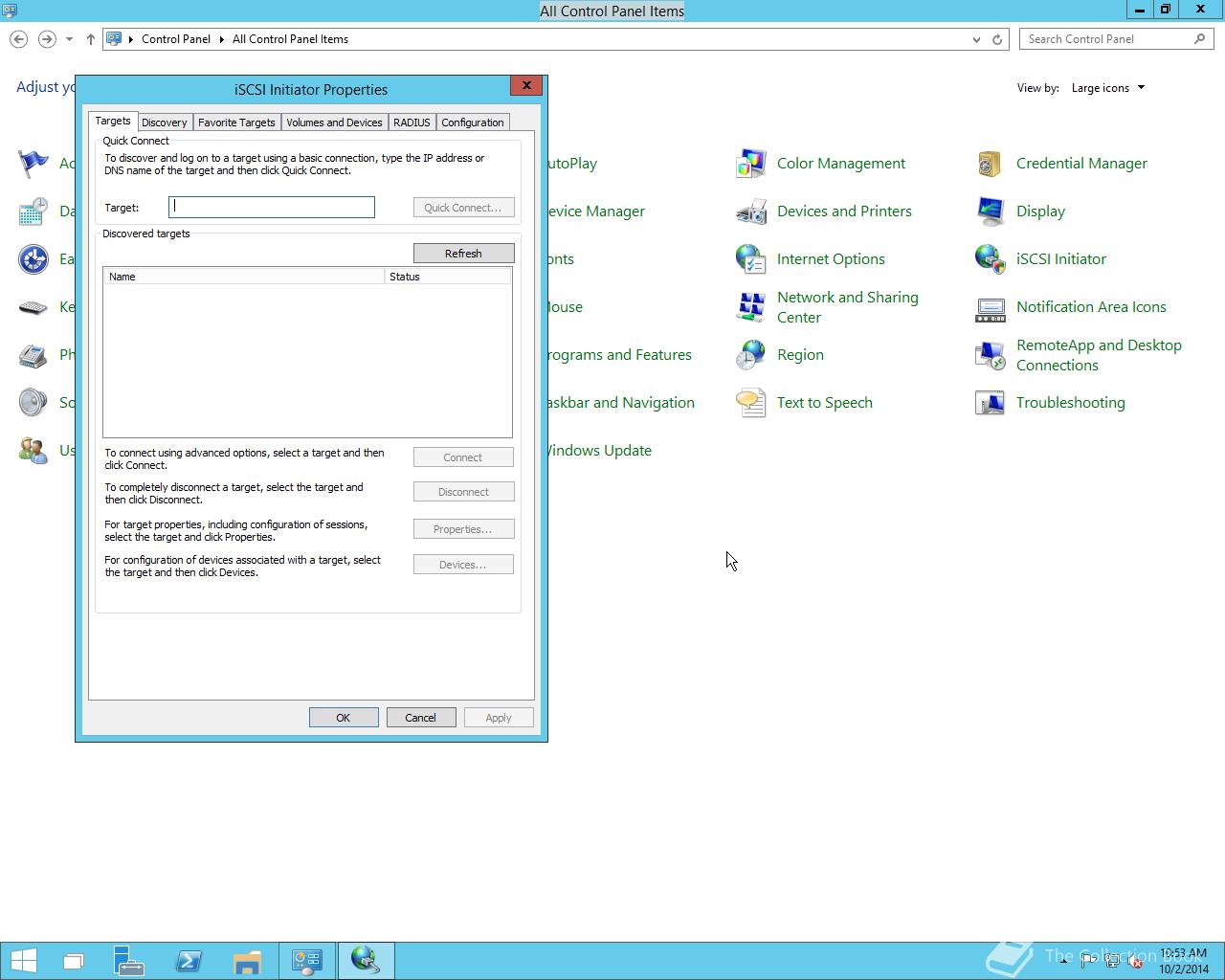
Task: Click the blue flag Action Center icon
Action: [x=33, y=164]
